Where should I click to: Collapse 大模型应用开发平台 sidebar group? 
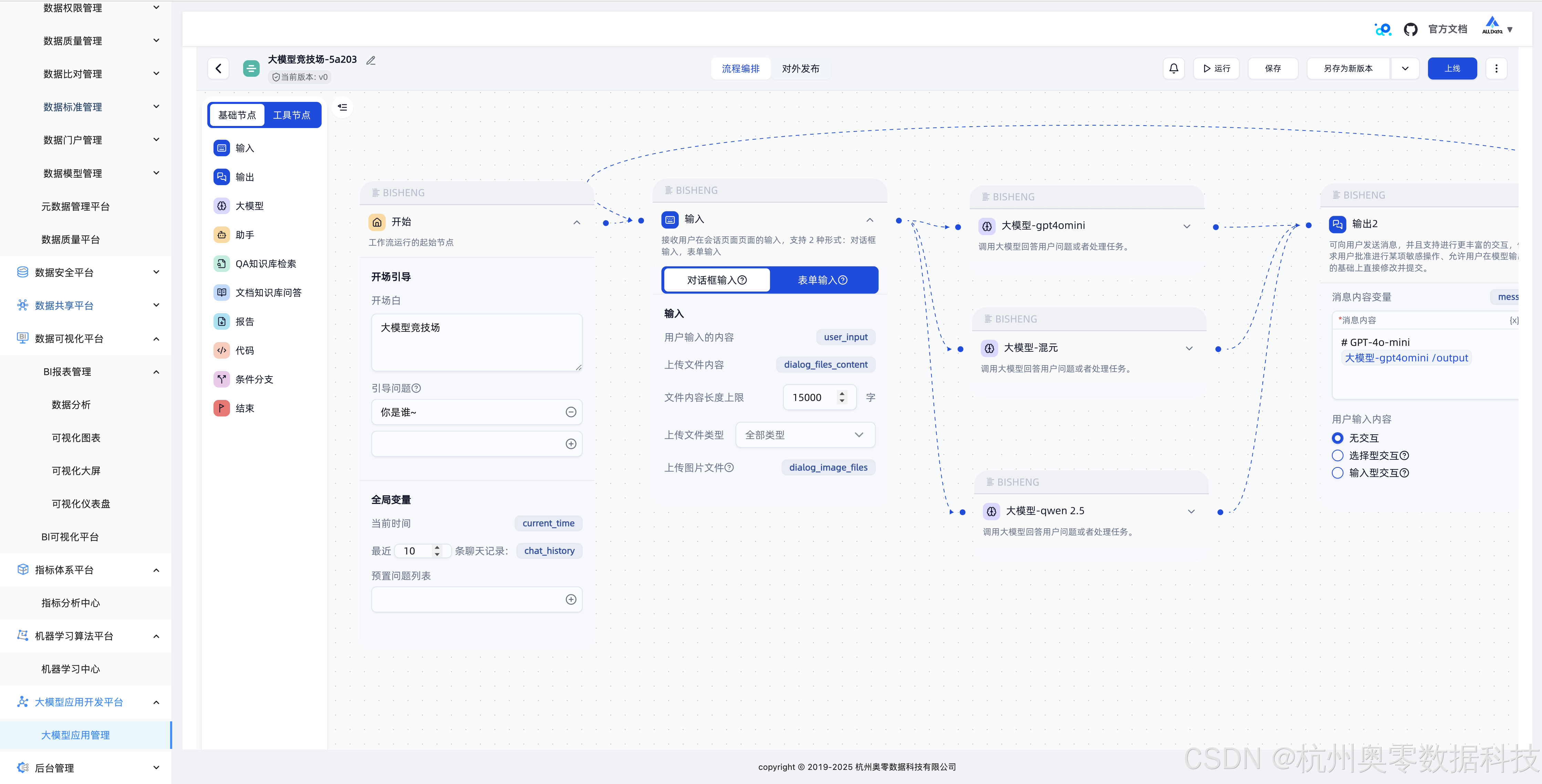tap(156, 702)
